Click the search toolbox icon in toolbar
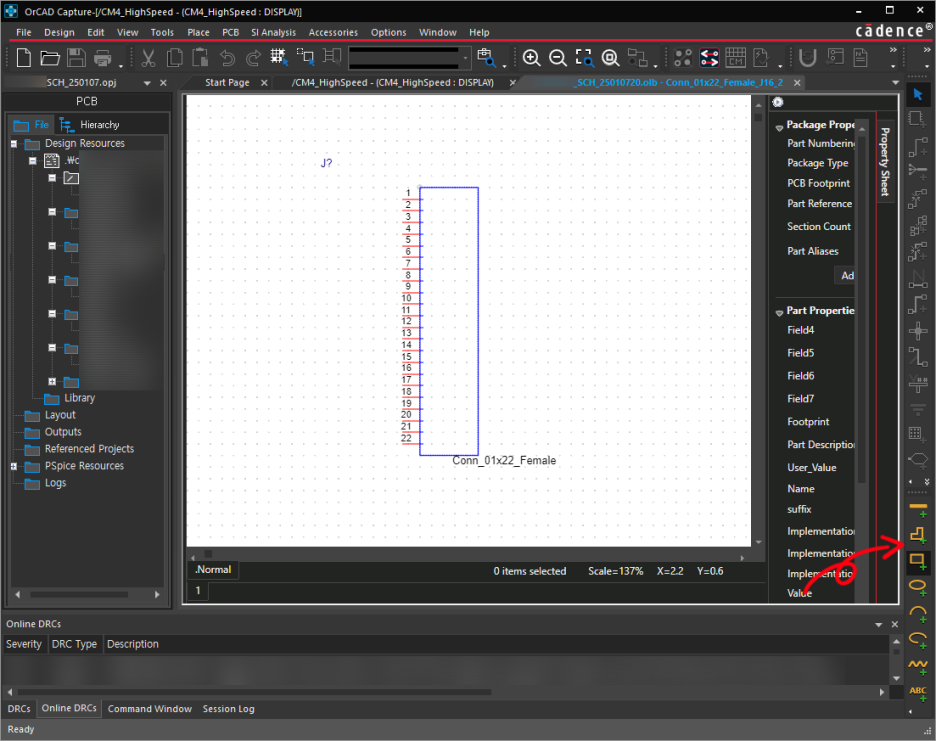This screenshot has width=936, height=741. click(x=487, y=57)
